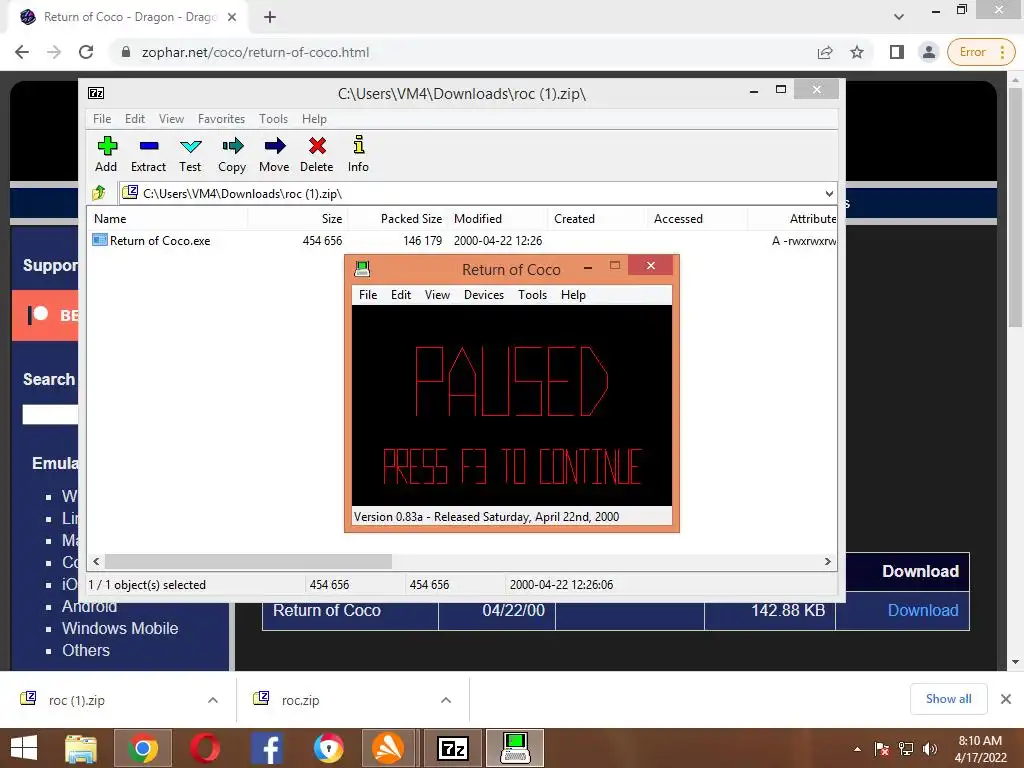
Task: Open Chrome side panel icon
Action: pos(897,52)
